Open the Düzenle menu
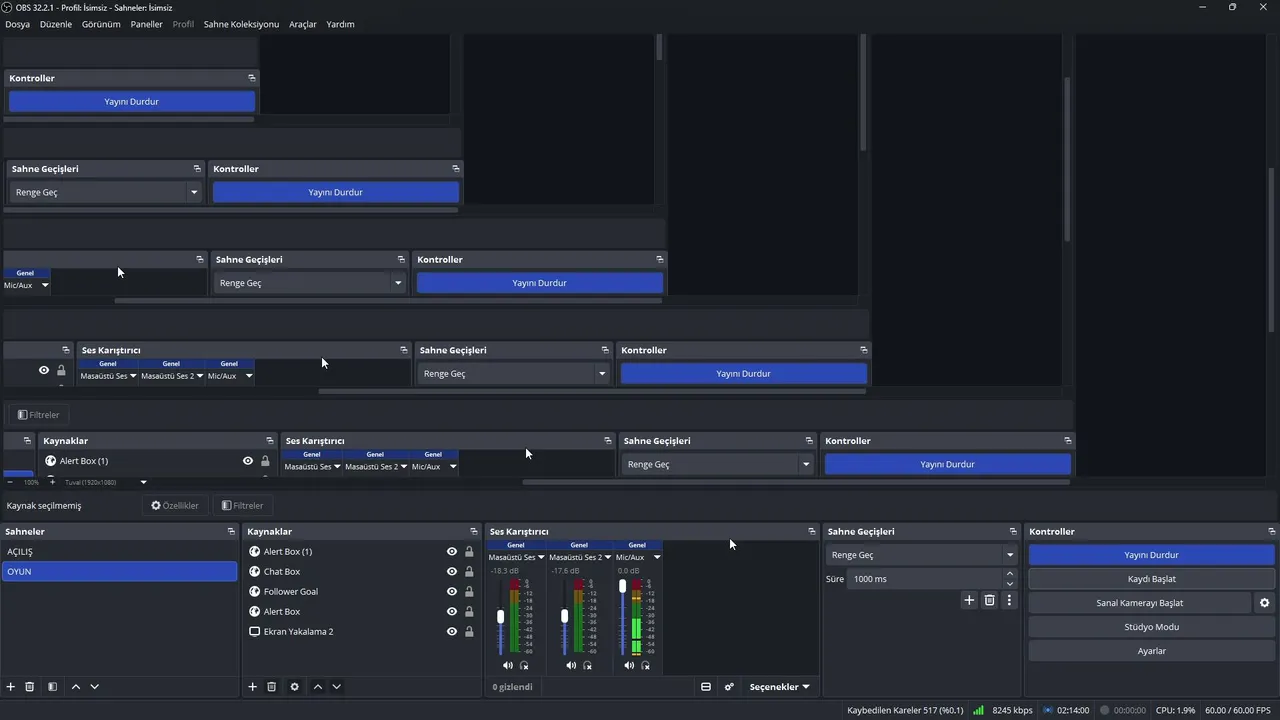The height and width of the screenshot is (720, 1280). click(x=56, y=24)
